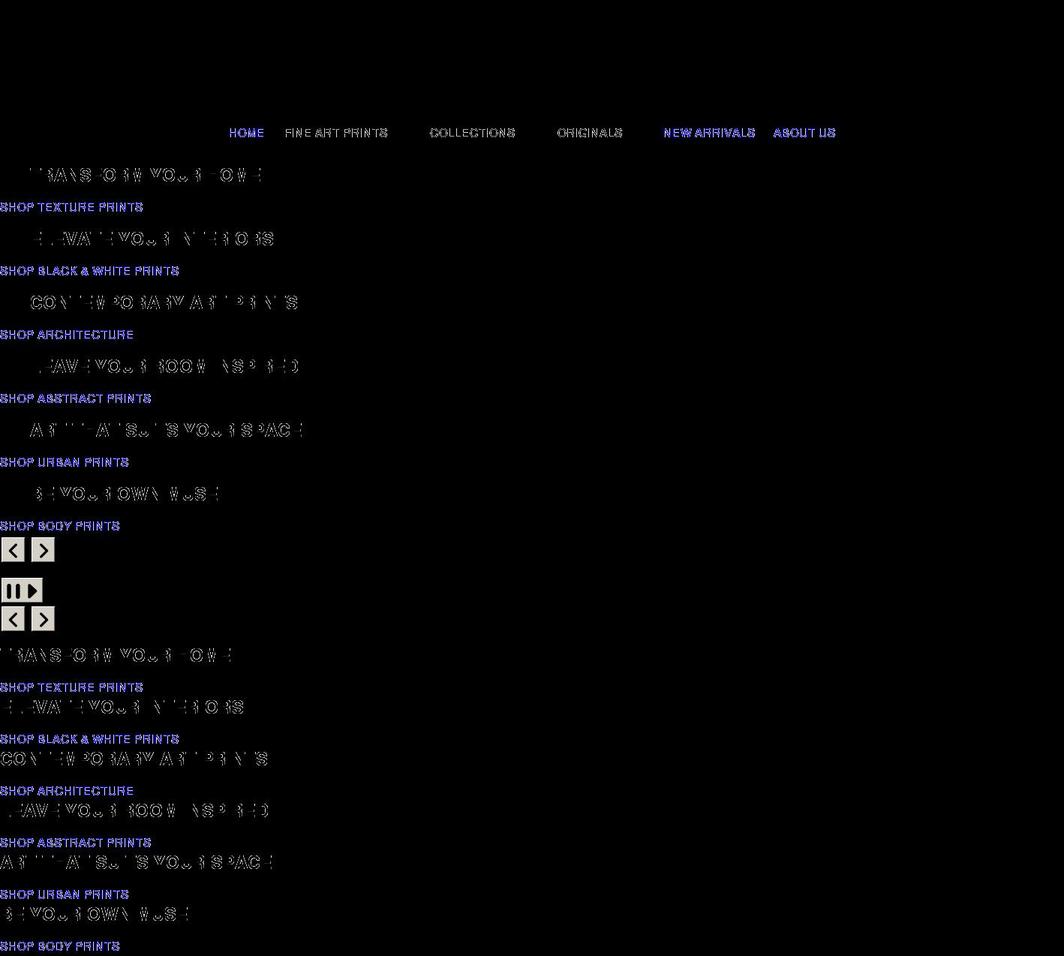Click next arrow below the pause/play button

click(43, 619)
